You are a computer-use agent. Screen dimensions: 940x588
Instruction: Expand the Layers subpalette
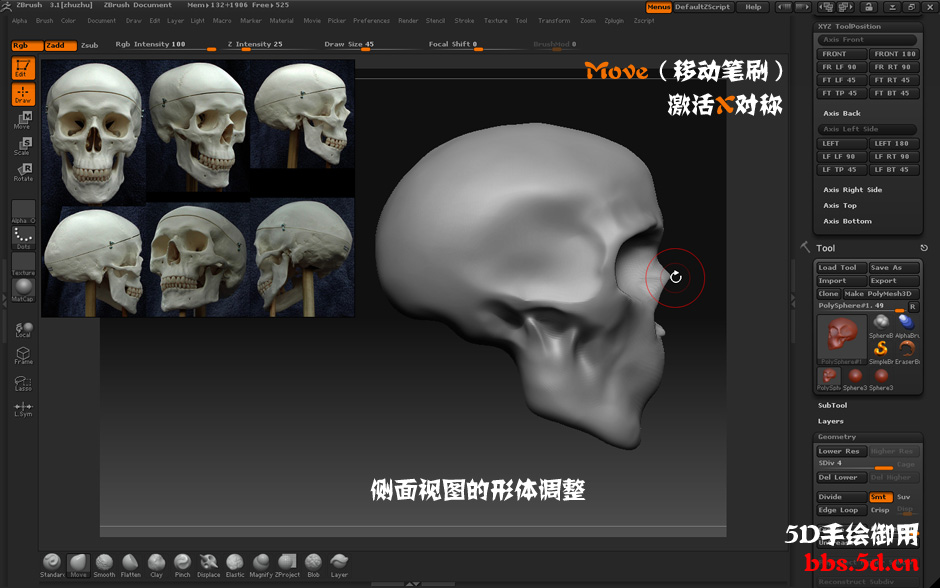point(831,421)
